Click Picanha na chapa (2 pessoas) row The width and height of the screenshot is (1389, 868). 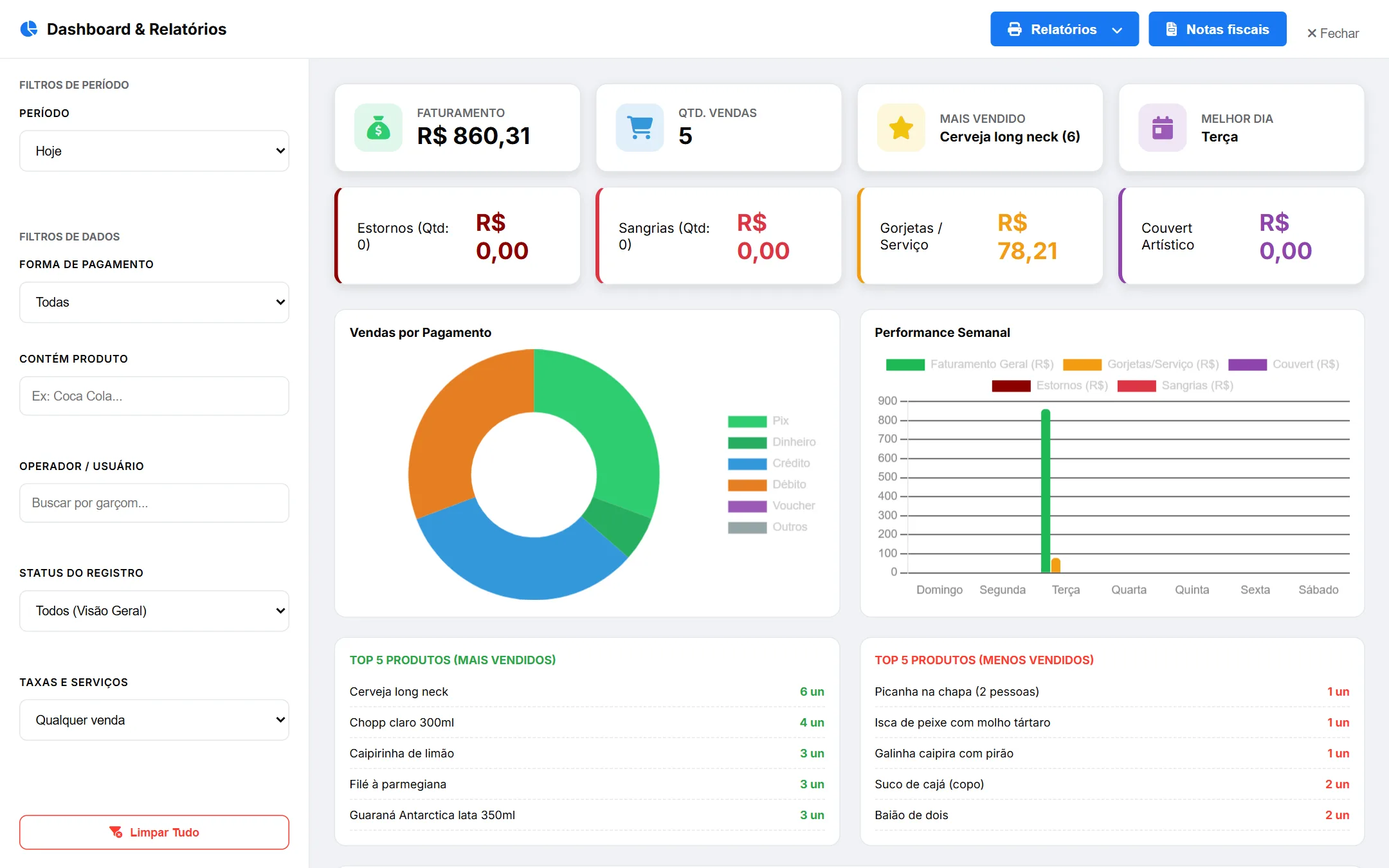(x=1112, y=692)
